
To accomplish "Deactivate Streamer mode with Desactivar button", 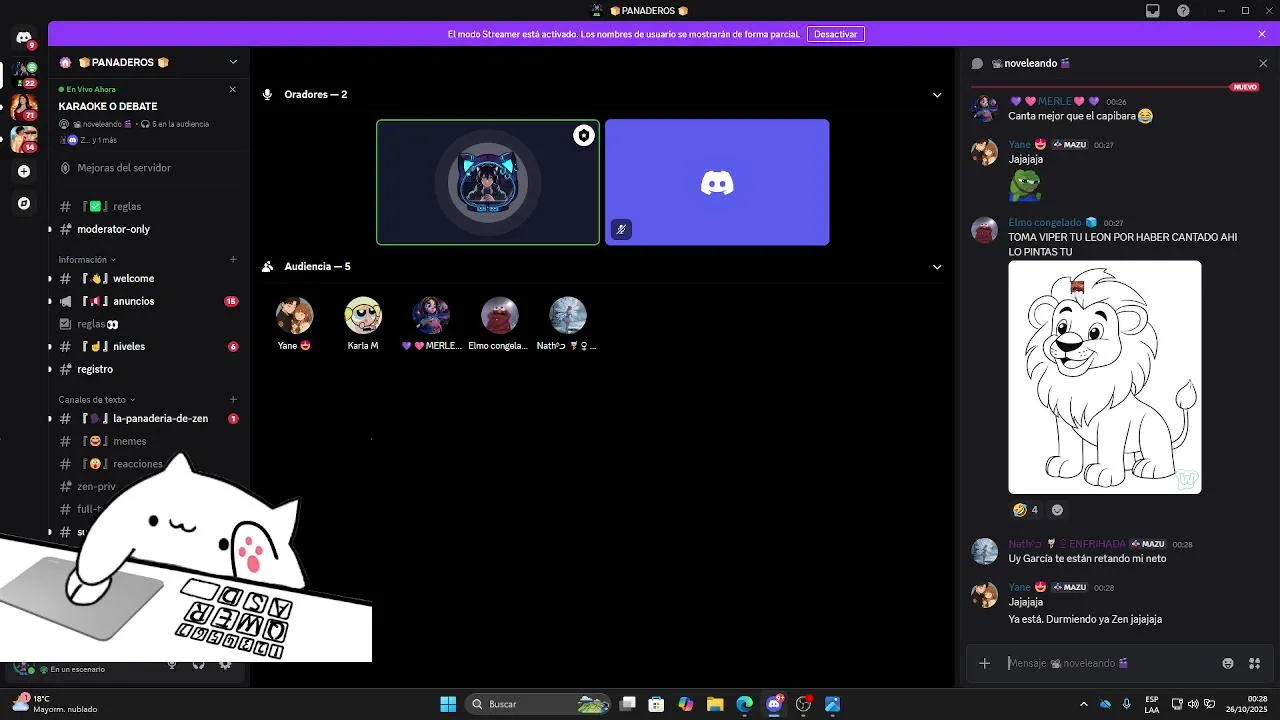I will tap(835, 34).
